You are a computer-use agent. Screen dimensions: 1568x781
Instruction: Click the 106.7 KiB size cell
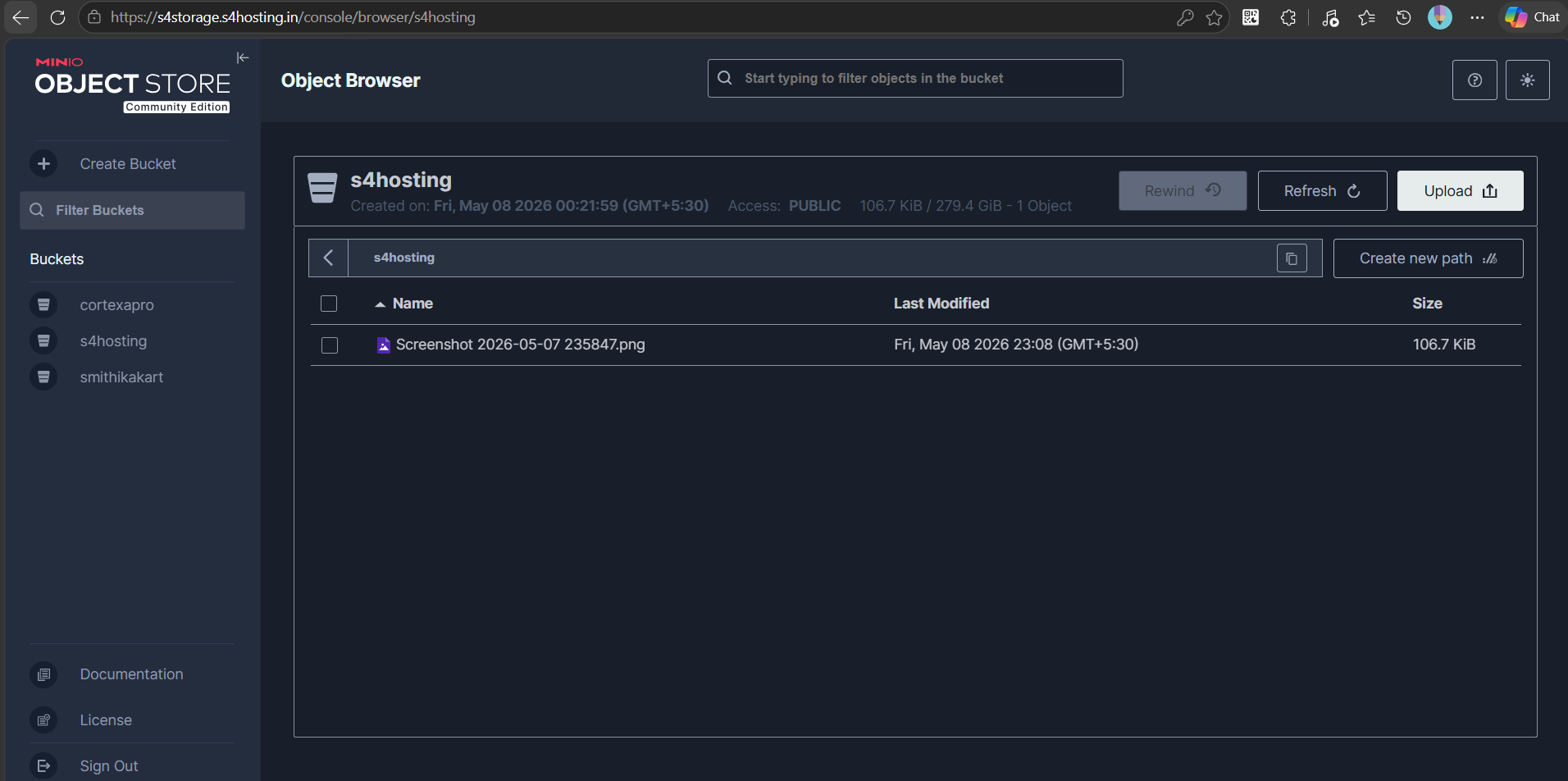[1443, 345]
